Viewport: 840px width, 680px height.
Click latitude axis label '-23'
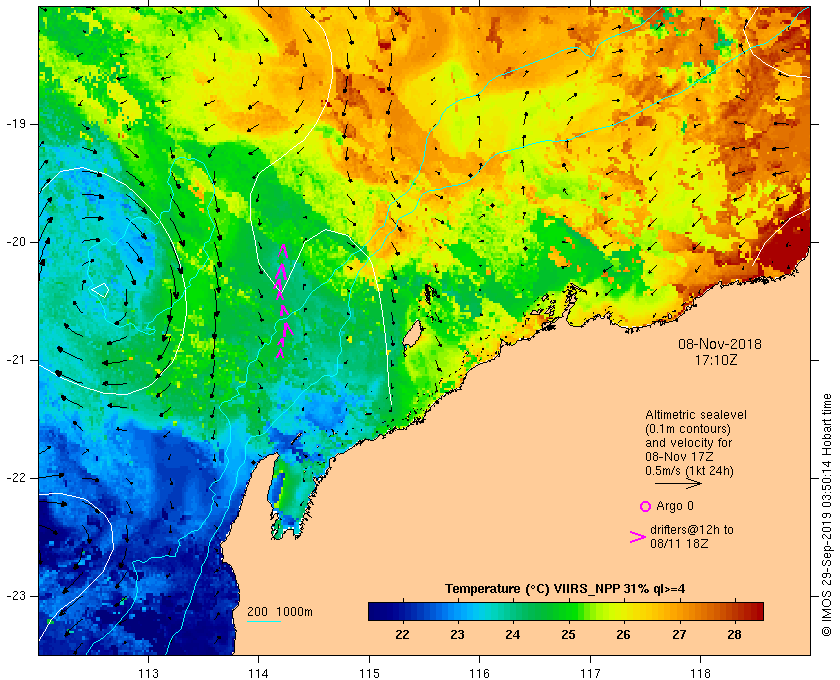point(16,596)
